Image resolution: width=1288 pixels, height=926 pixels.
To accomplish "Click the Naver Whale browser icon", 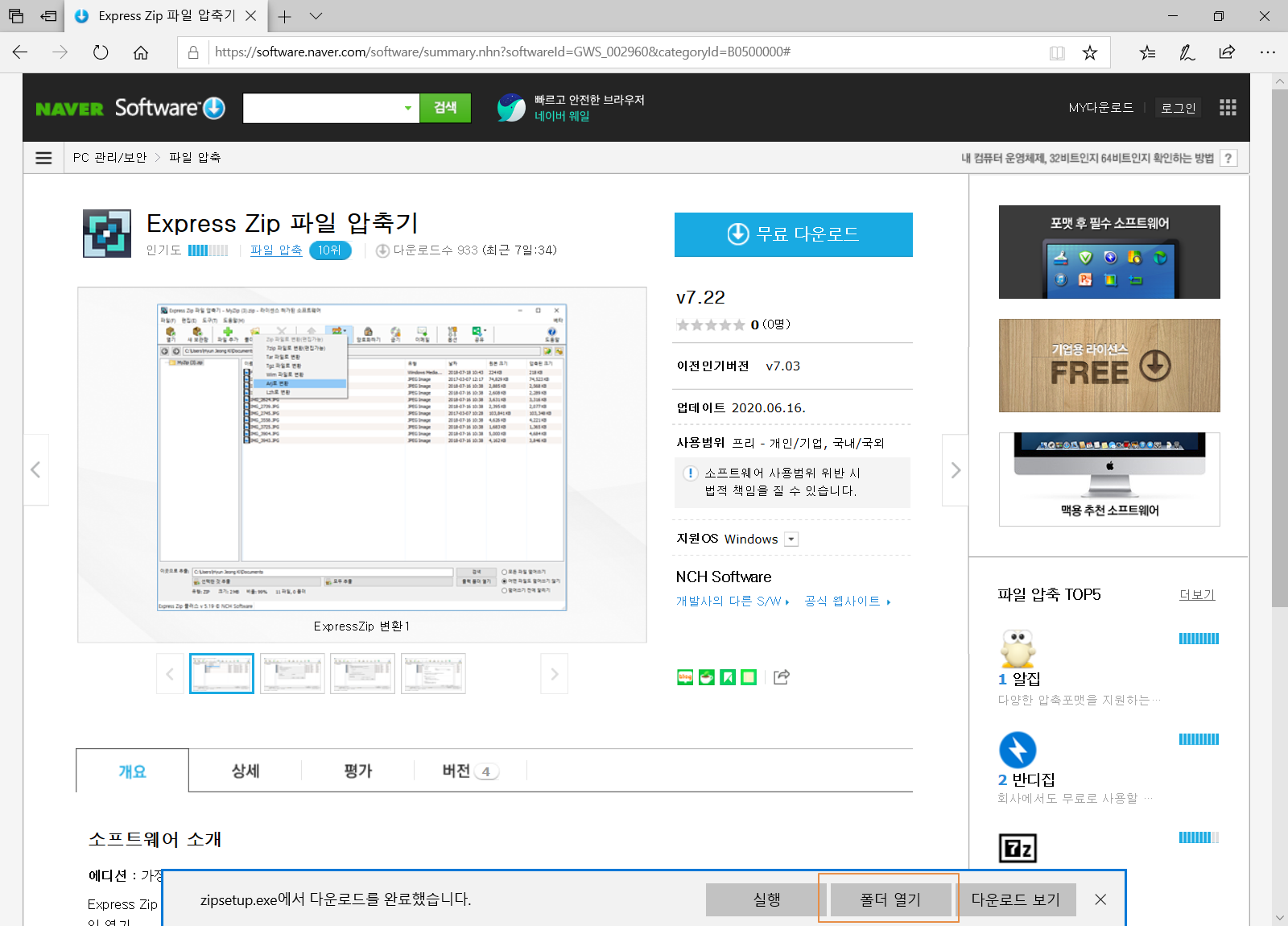I will 511,107.
